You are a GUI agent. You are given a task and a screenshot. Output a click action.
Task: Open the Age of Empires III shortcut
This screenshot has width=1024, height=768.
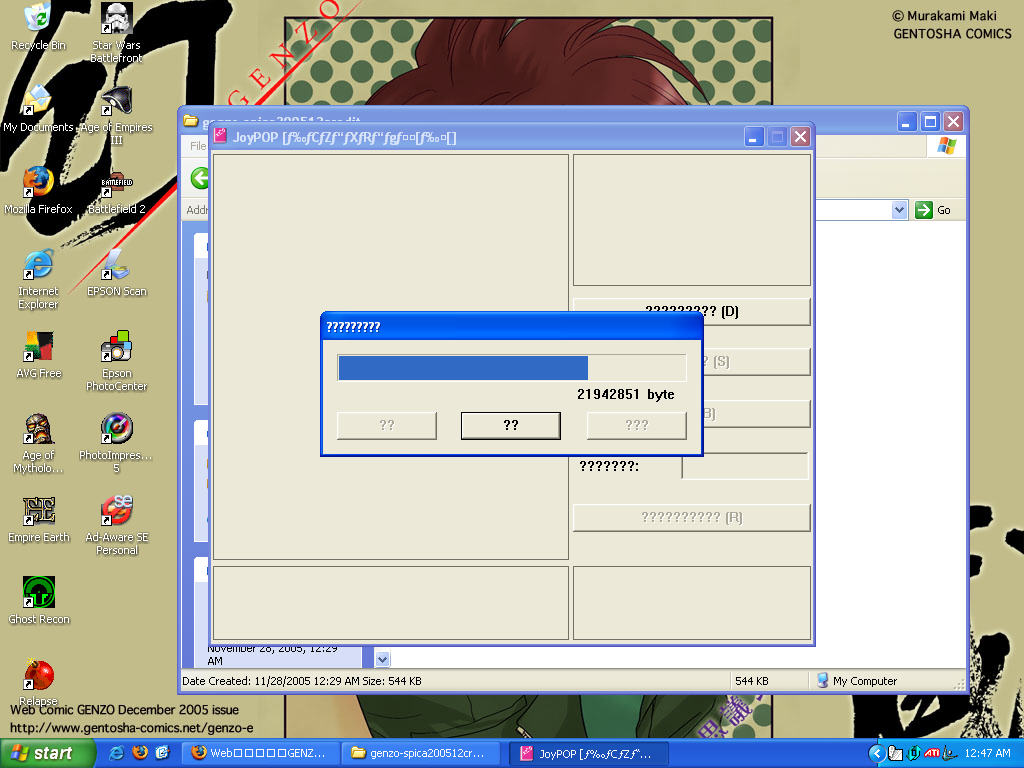coord(117,103)
